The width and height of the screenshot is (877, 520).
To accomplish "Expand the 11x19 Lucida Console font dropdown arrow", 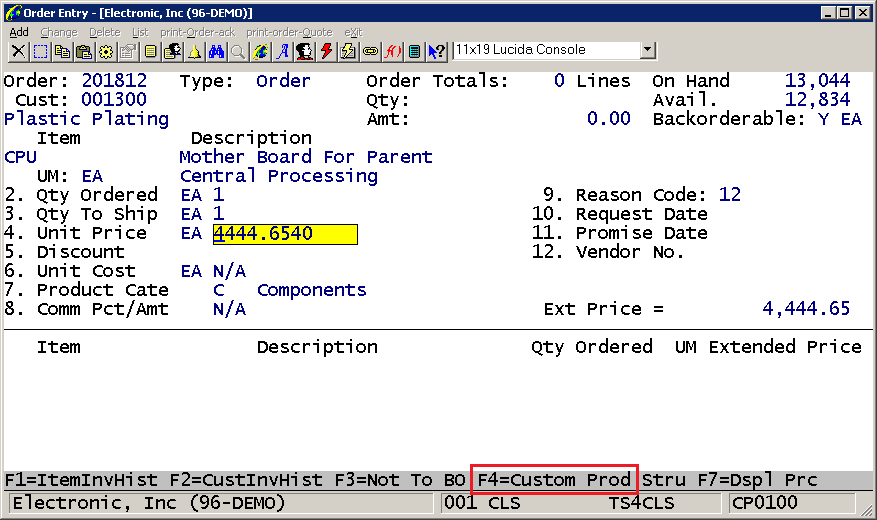I will tap(647, 50).
